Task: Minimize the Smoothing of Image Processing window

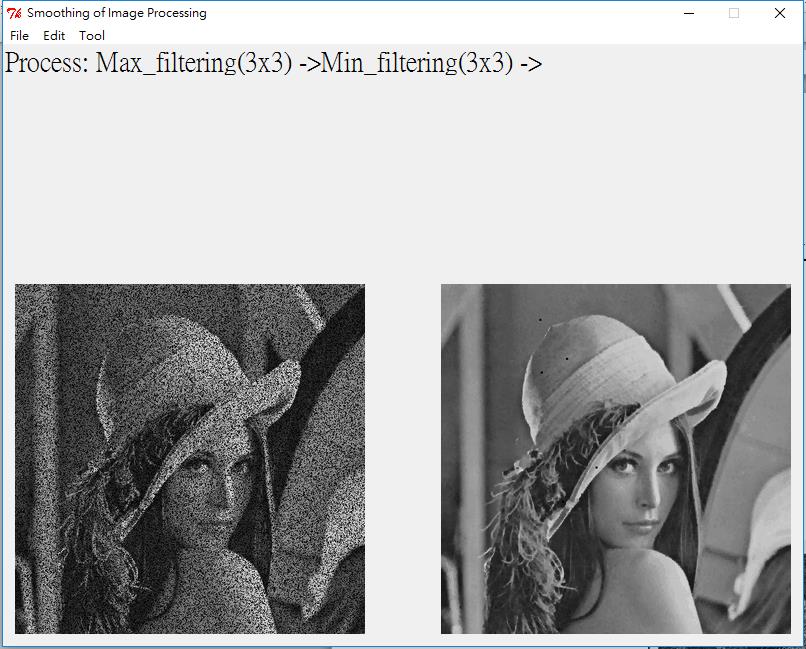Action: click(689, 13)
